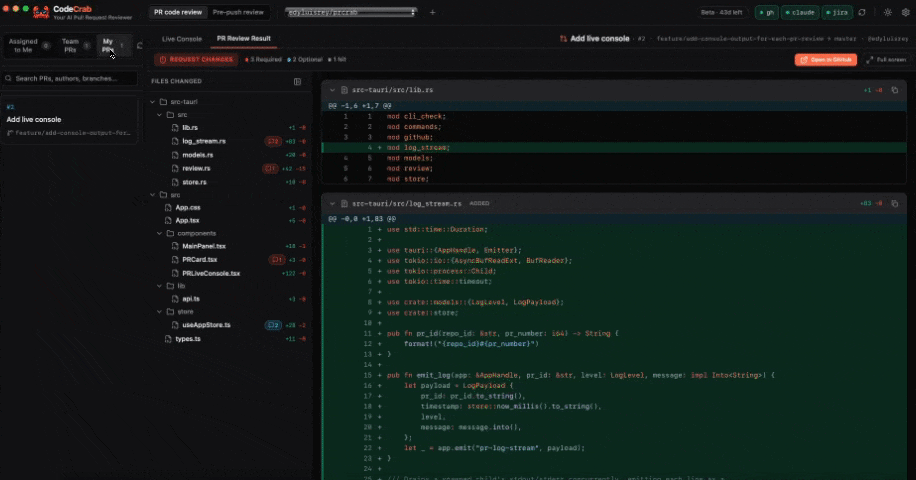Click the file icon next to models.rs
The image size is (916, 480).
tap(175, 155)
